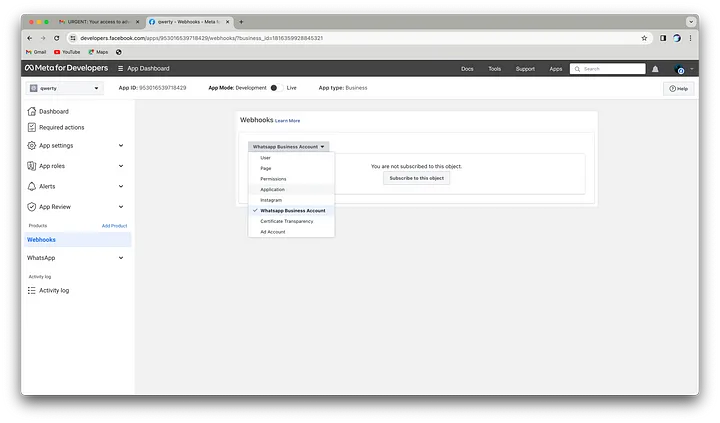Image resolution: width=720 pixels, height=423 pixels.
Task: Expand WhatsApp product section
Action: 121,258
